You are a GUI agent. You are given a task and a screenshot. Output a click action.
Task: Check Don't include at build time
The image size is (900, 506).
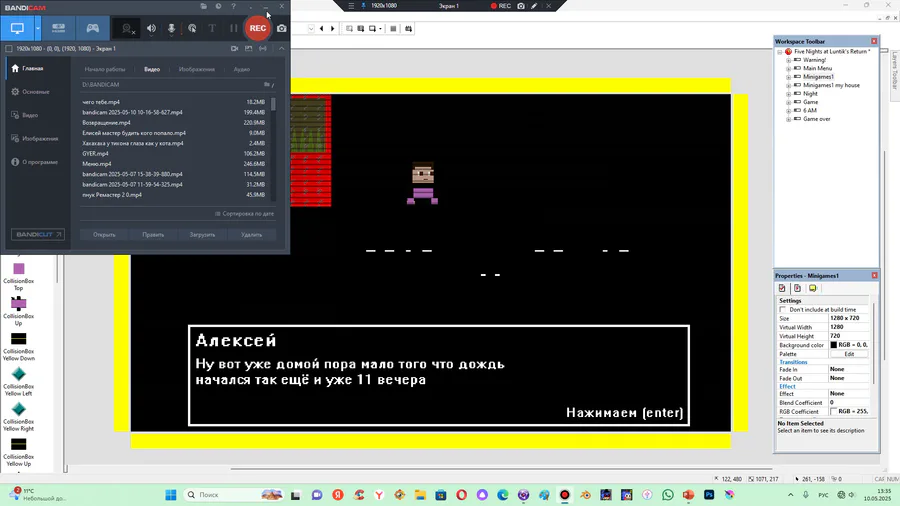tap(782, 310)
